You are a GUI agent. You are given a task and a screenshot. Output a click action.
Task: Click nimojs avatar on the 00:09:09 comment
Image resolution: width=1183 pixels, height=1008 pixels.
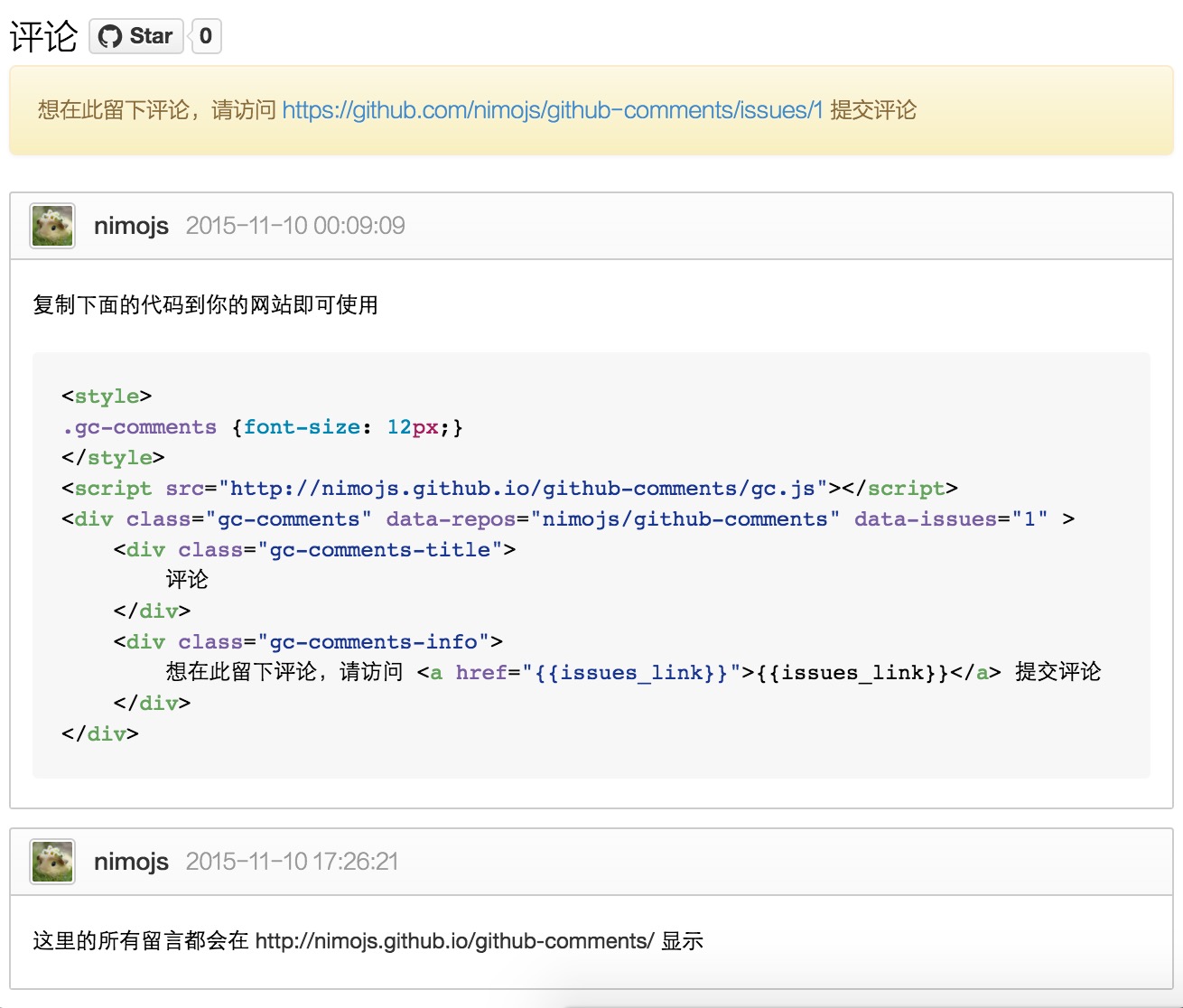click(52, 226)
